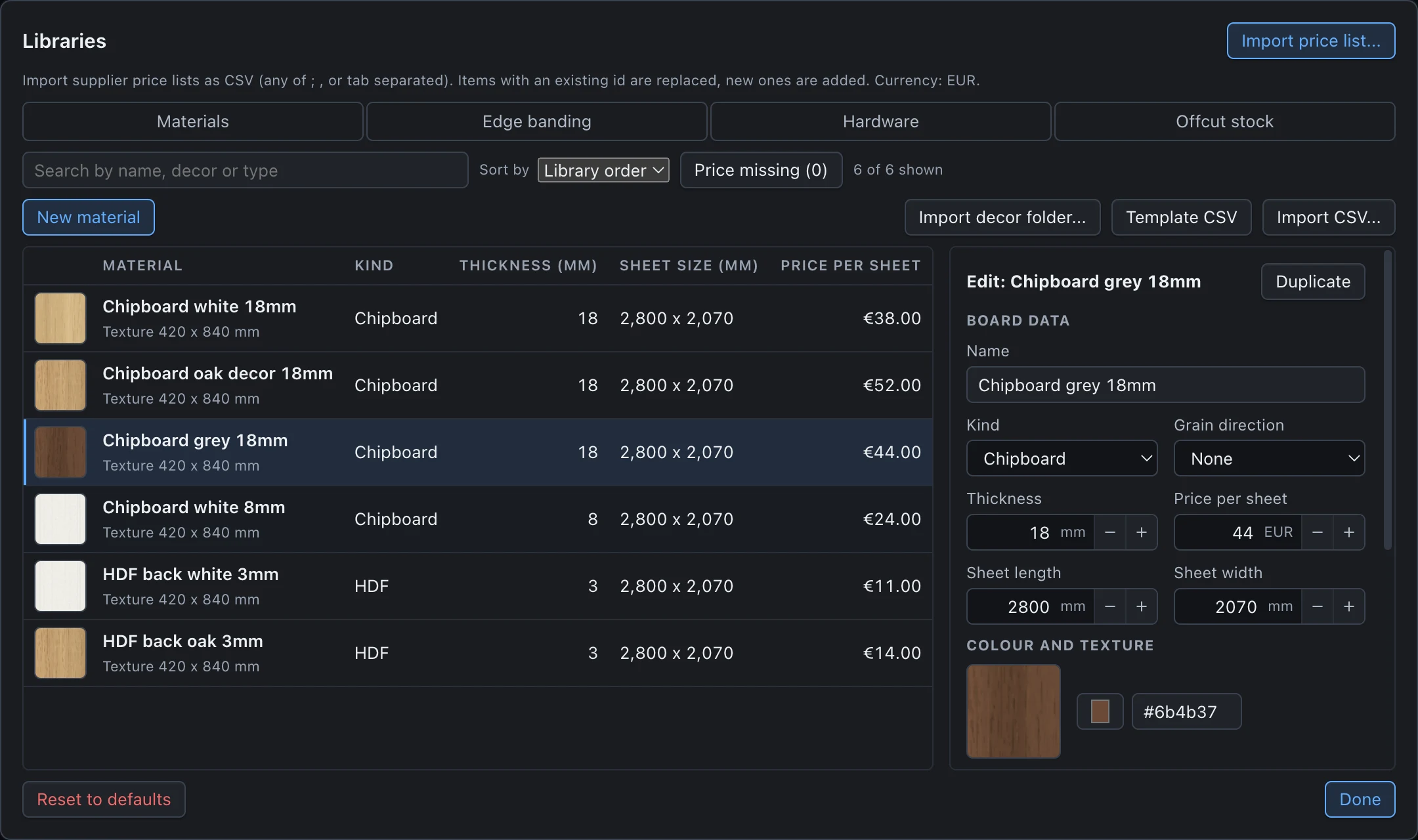This screenshot has height=840, width=1418.
Task: Click the Sheet length 2800 field
Action: click(1030, 606)
